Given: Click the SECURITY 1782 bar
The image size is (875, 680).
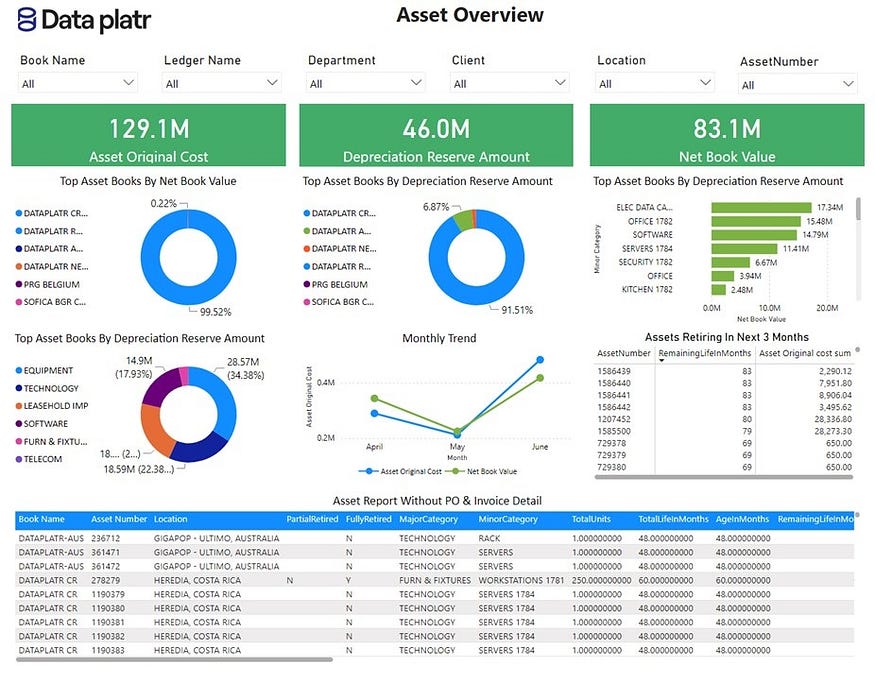Looking at the screenshot, I should click(x=730, y=262).
